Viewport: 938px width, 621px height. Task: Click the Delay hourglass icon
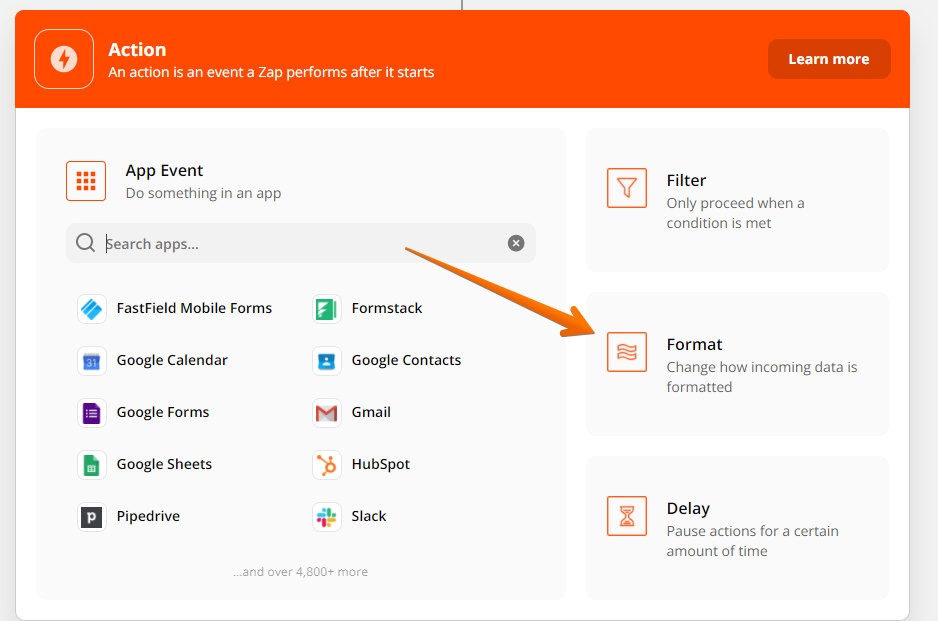pos(627,516)
